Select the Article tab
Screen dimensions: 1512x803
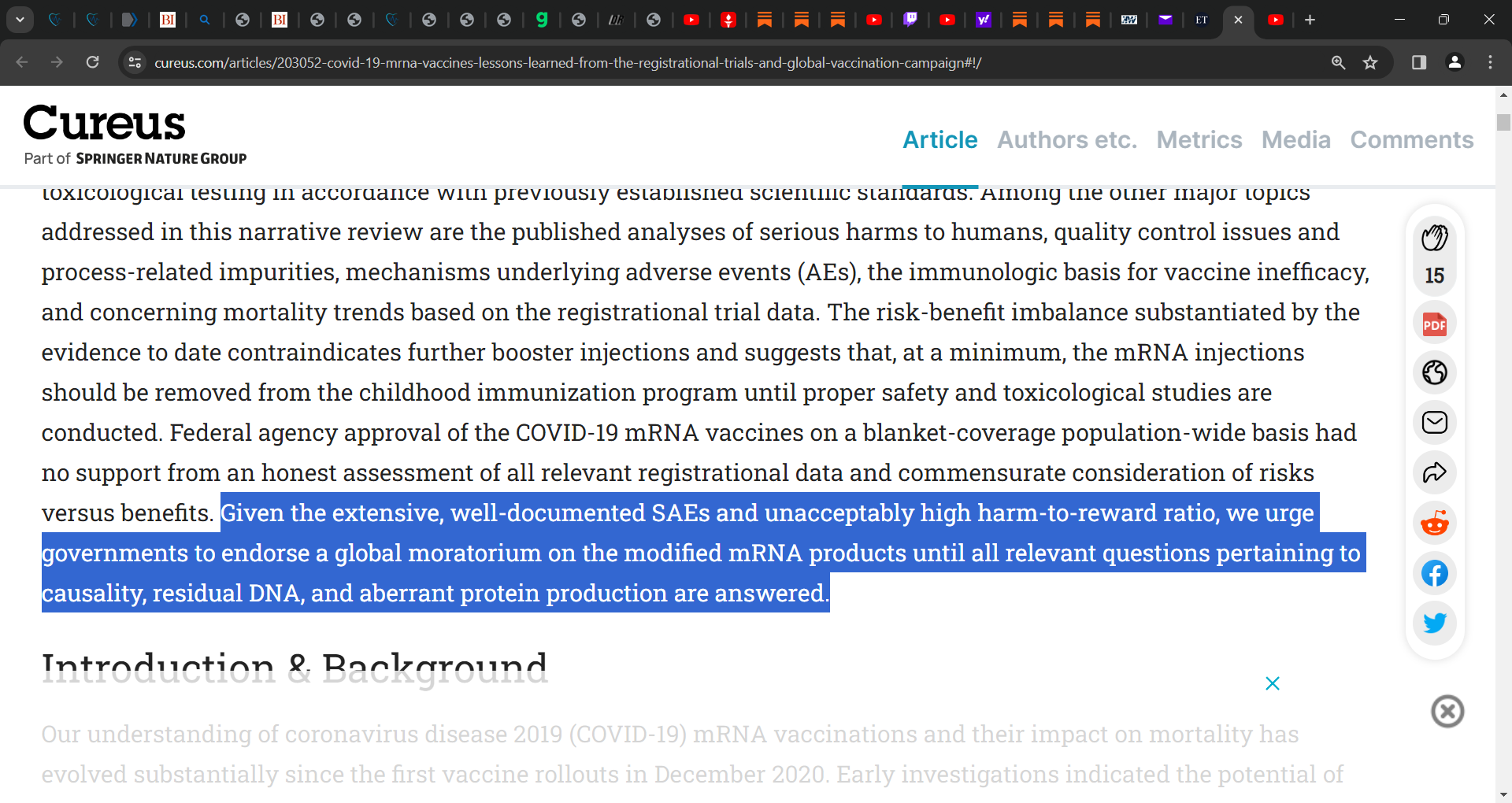(939, 139)
